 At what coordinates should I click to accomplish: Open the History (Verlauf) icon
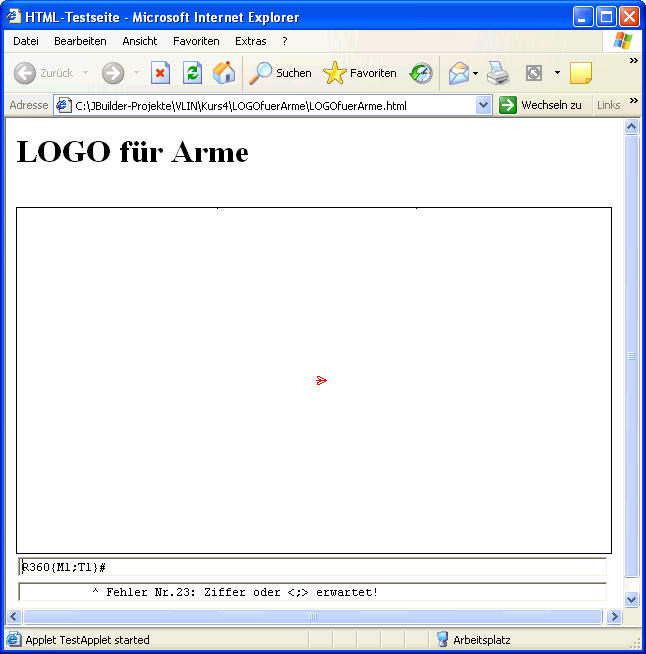click(421, 73)
